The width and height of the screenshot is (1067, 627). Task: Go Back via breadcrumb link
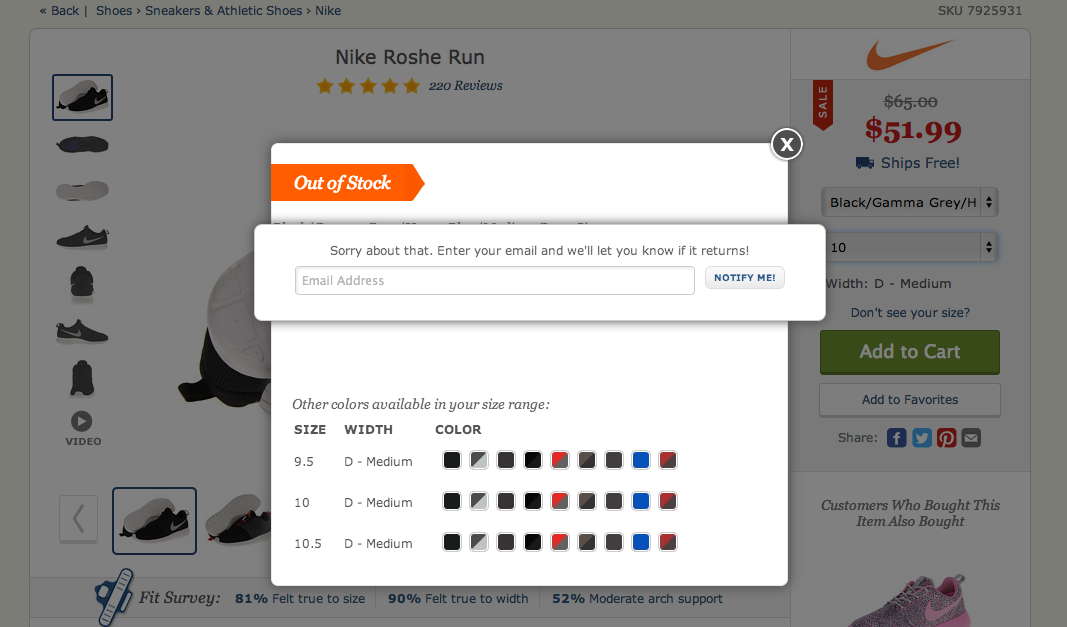[x=59, y=11]
